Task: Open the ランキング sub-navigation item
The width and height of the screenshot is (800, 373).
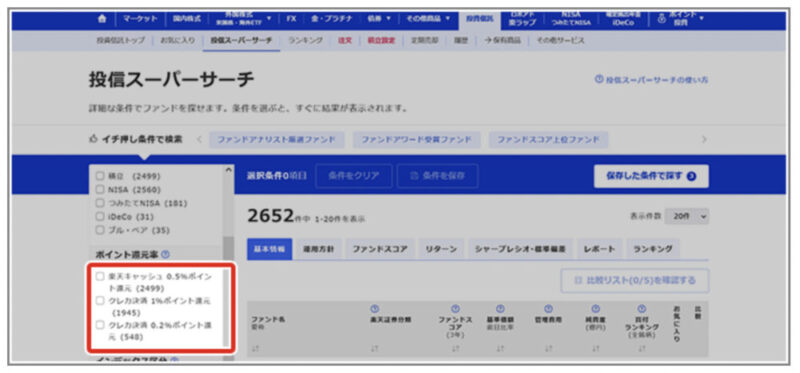Action: click(x=305, y=40)
